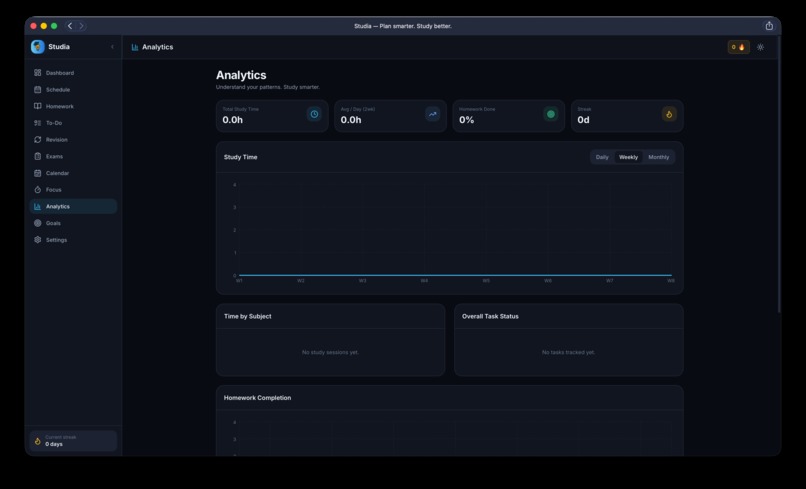This screenshot has height=489, width=806.
Task: Click the Focus timer icon in the sidebar
Action: coord(38,190)
